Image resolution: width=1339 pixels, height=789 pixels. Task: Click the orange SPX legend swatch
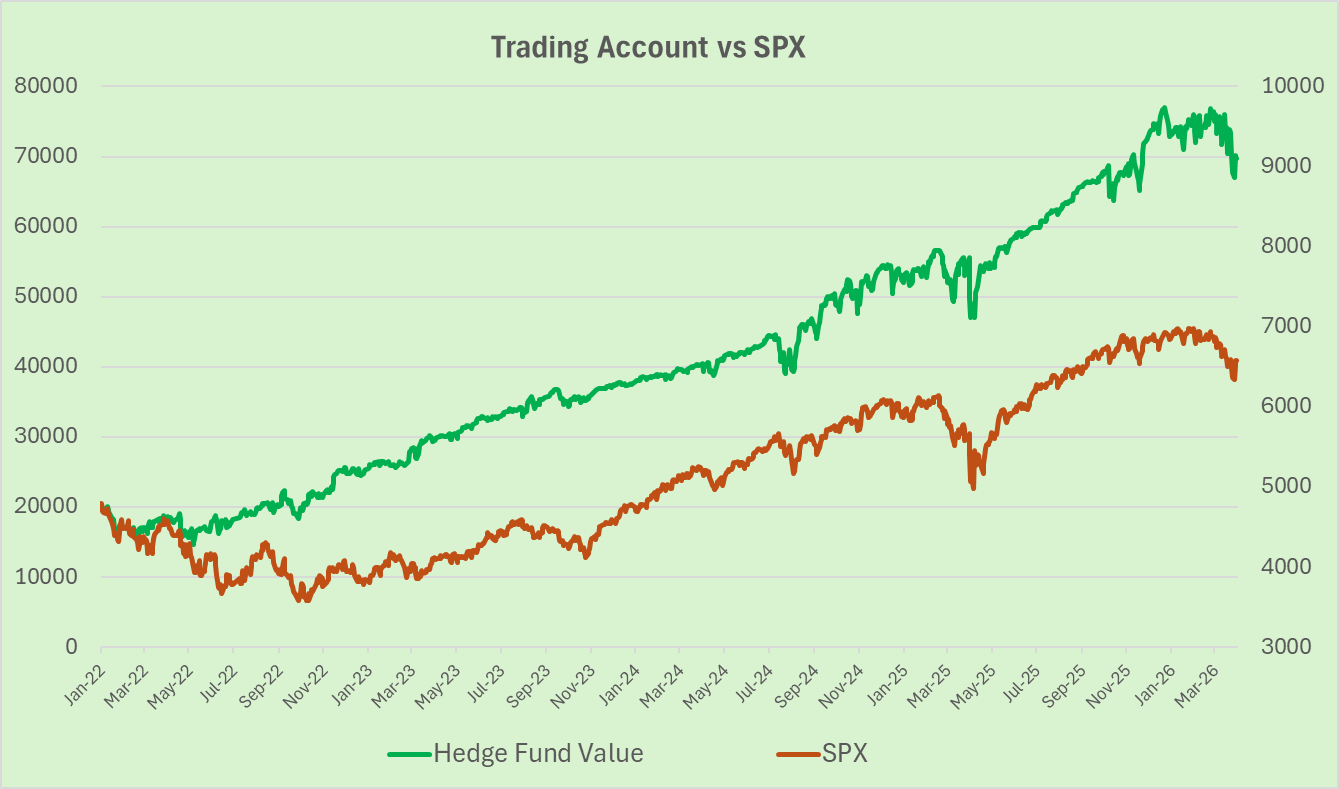798,754
